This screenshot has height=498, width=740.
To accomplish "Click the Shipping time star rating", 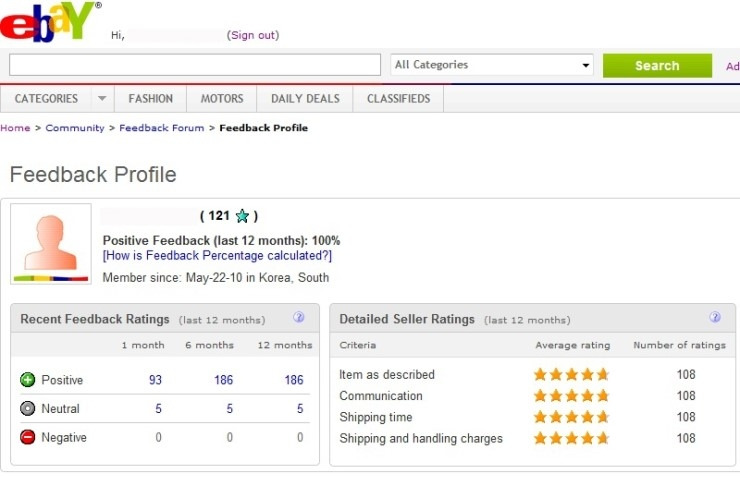I will click(571, 417).
